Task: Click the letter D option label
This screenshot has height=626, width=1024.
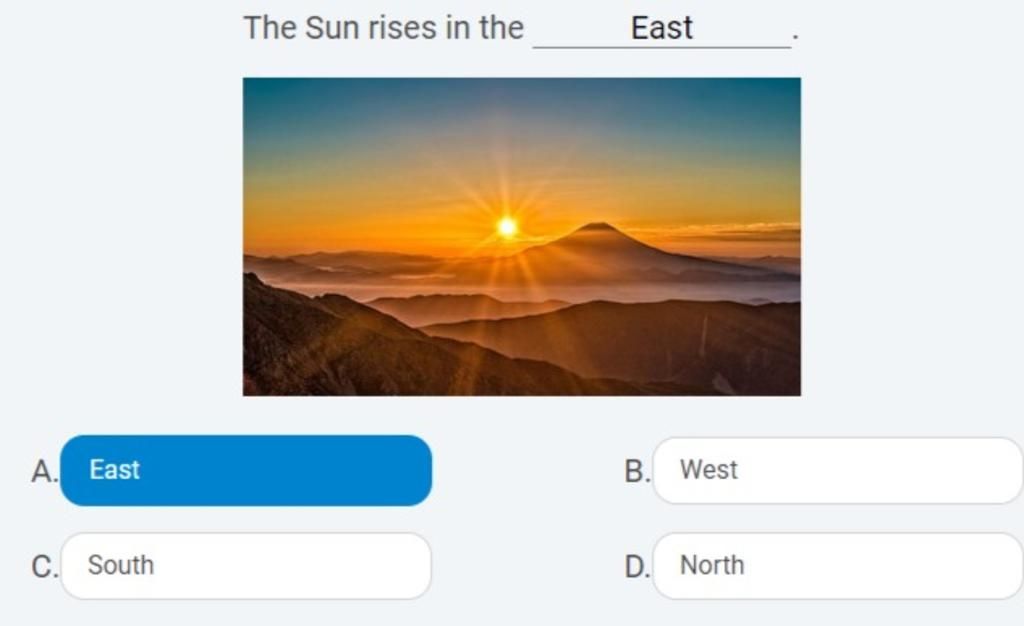Action: point(637,566)
